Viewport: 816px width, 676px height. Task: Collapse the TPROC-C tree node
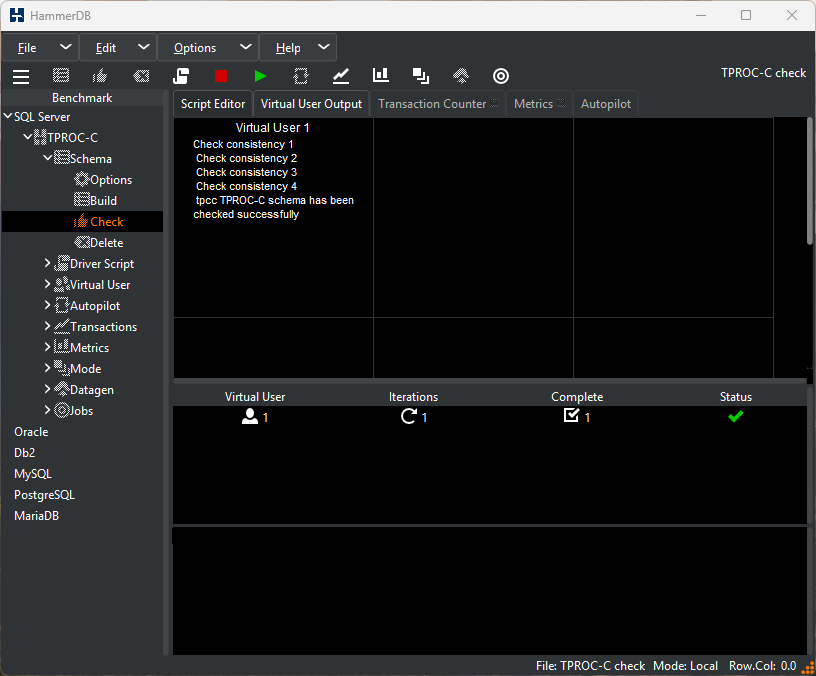[x=27, y=137]
